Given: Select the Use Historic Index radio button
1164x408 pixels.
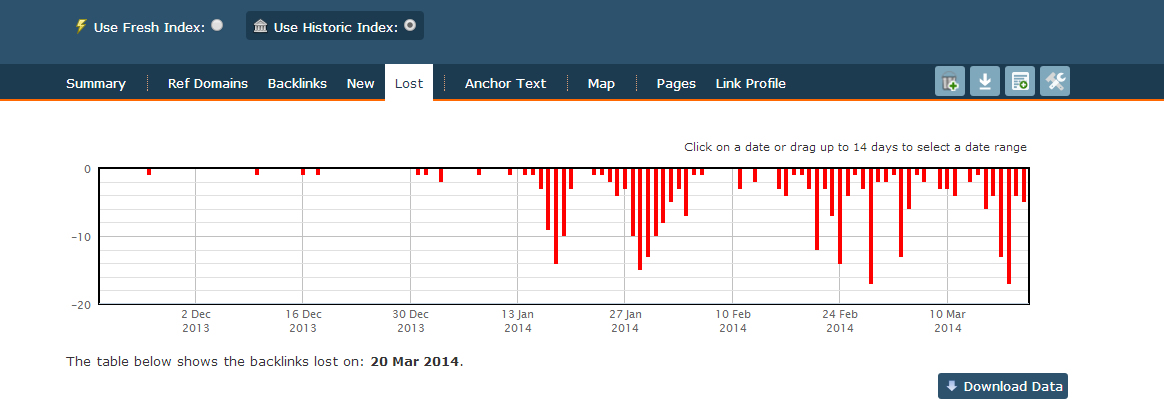Looking at the screenshot, I should (410, 26).
